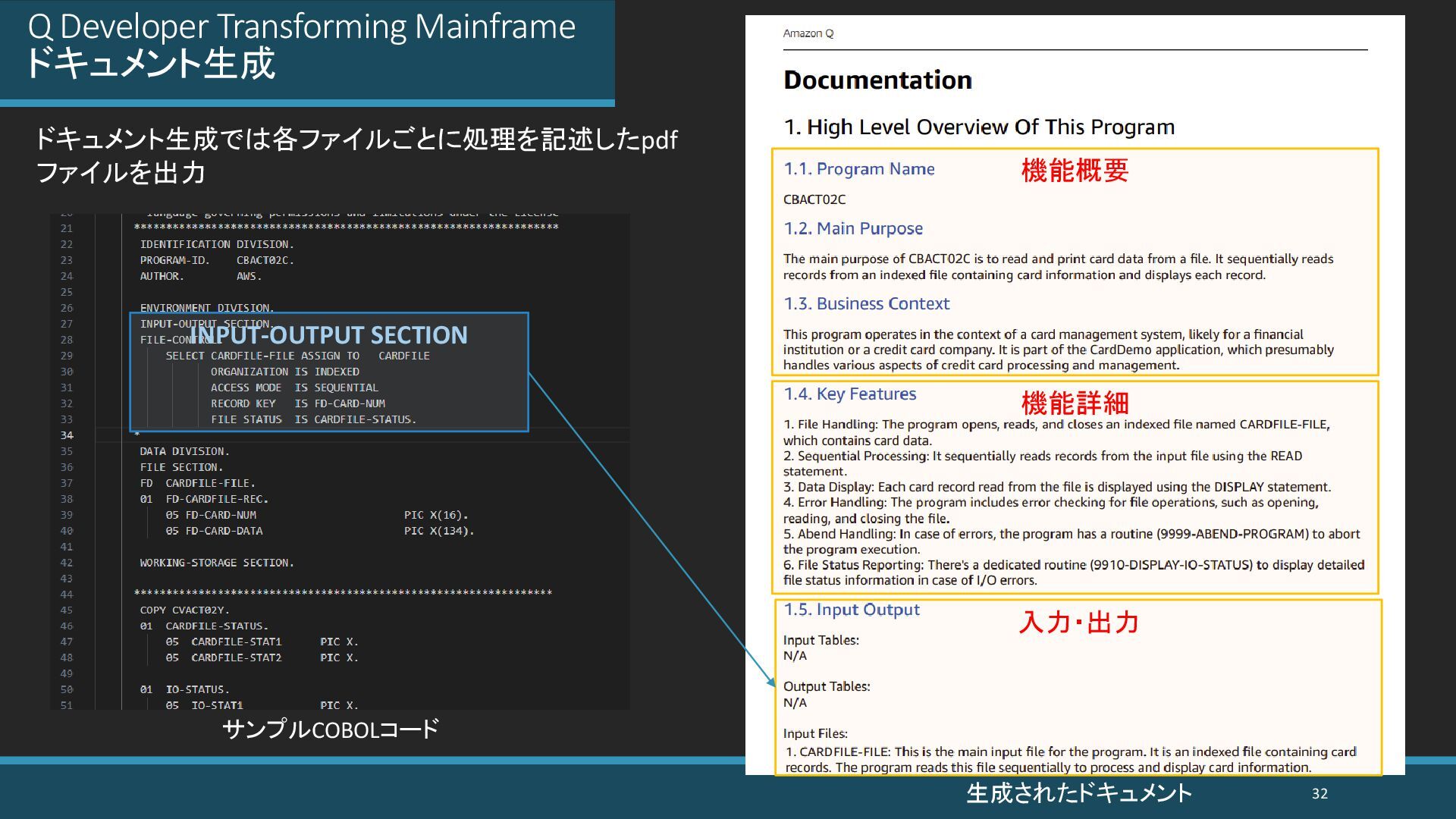Viewport: 1456px width, 819px height.
Task: Click the '1.3. Business Context' heading
Action: [x=866, y=304]
